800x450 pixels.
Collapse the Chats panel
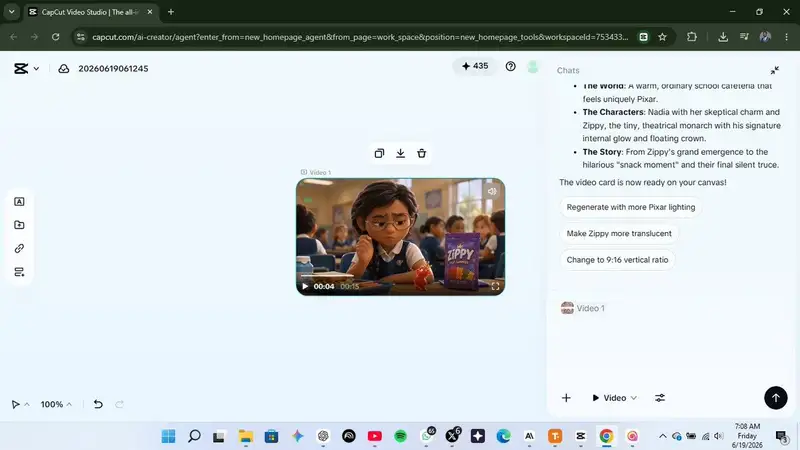coord(774,70)
